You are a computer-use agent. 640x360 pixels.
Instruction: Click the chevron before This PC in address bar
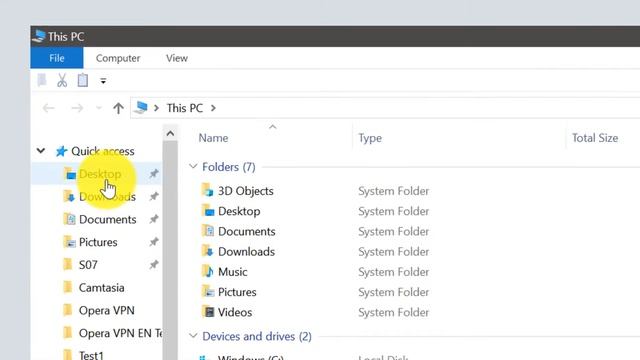point(156,108)
